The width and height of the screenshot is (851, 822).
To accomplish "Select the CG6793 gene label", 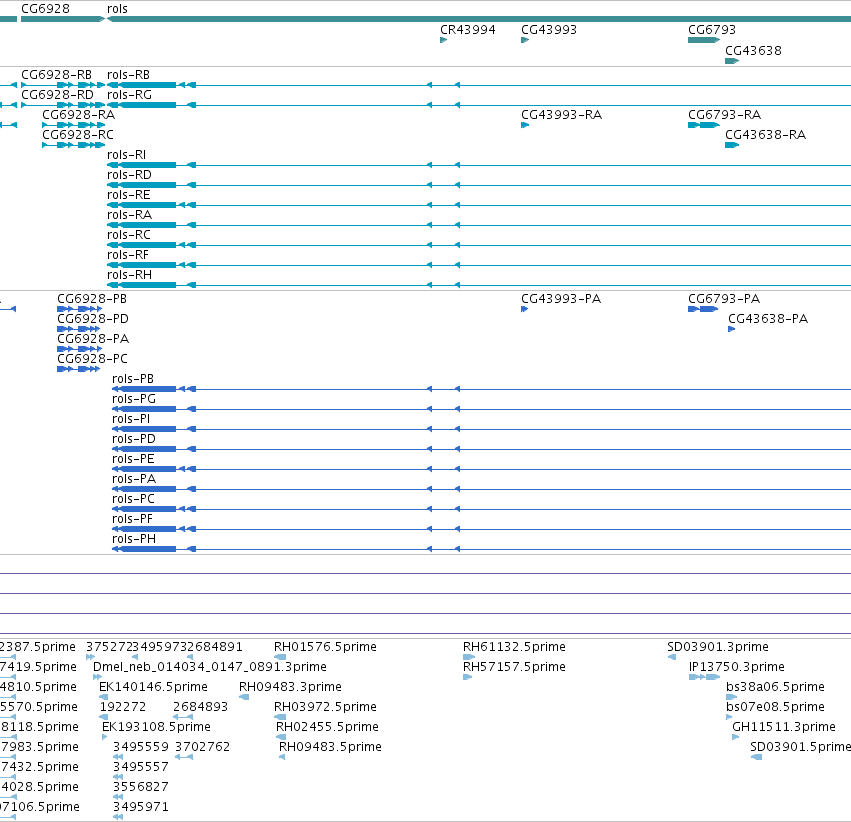I will pyautogui.click(x=712, y=30).
